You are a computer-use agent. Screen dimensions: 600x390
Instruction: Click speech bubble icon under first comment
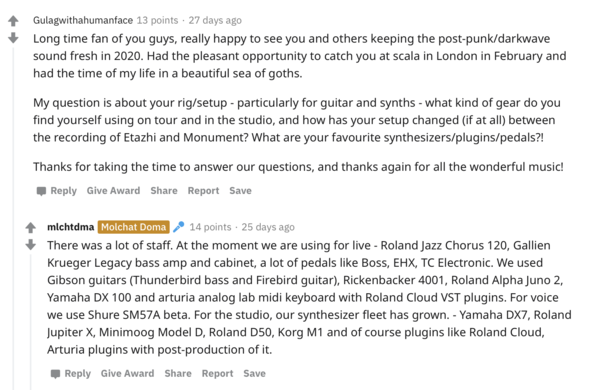(41, 191)
